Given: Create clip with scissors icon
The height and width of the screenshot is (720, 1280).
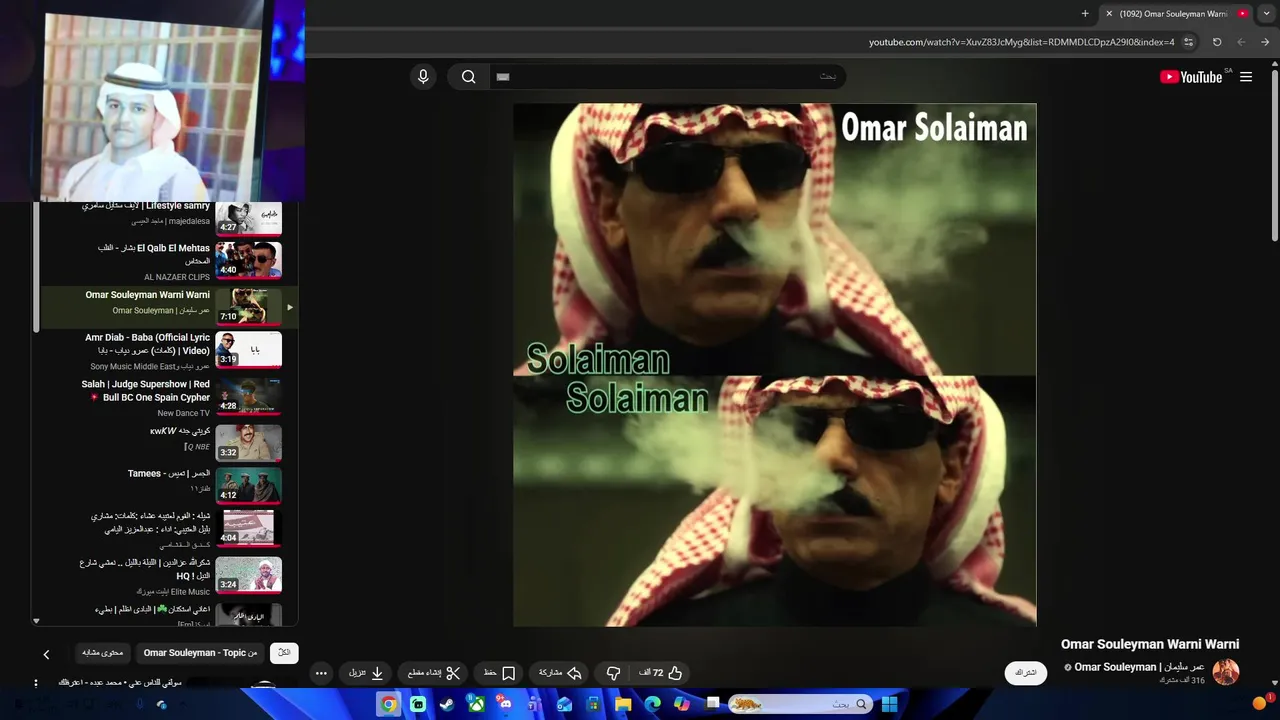Looking at the screenshot, I should [x=434, y=673].
